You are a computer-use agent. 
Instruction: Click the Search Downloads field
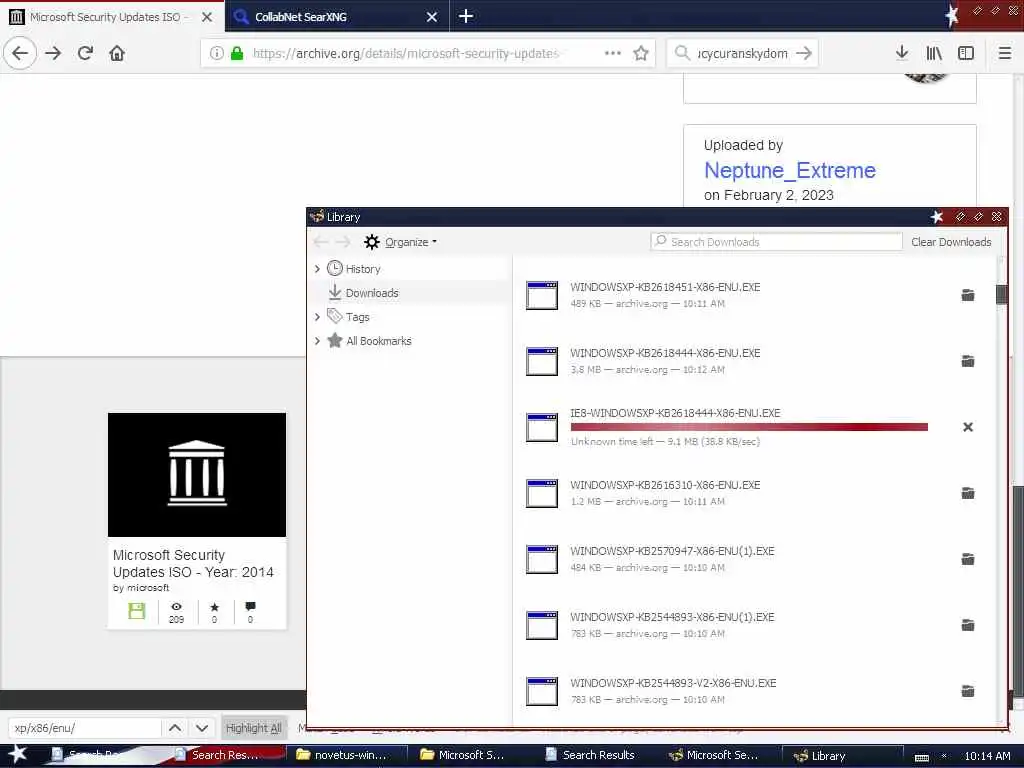click(776, 242)
